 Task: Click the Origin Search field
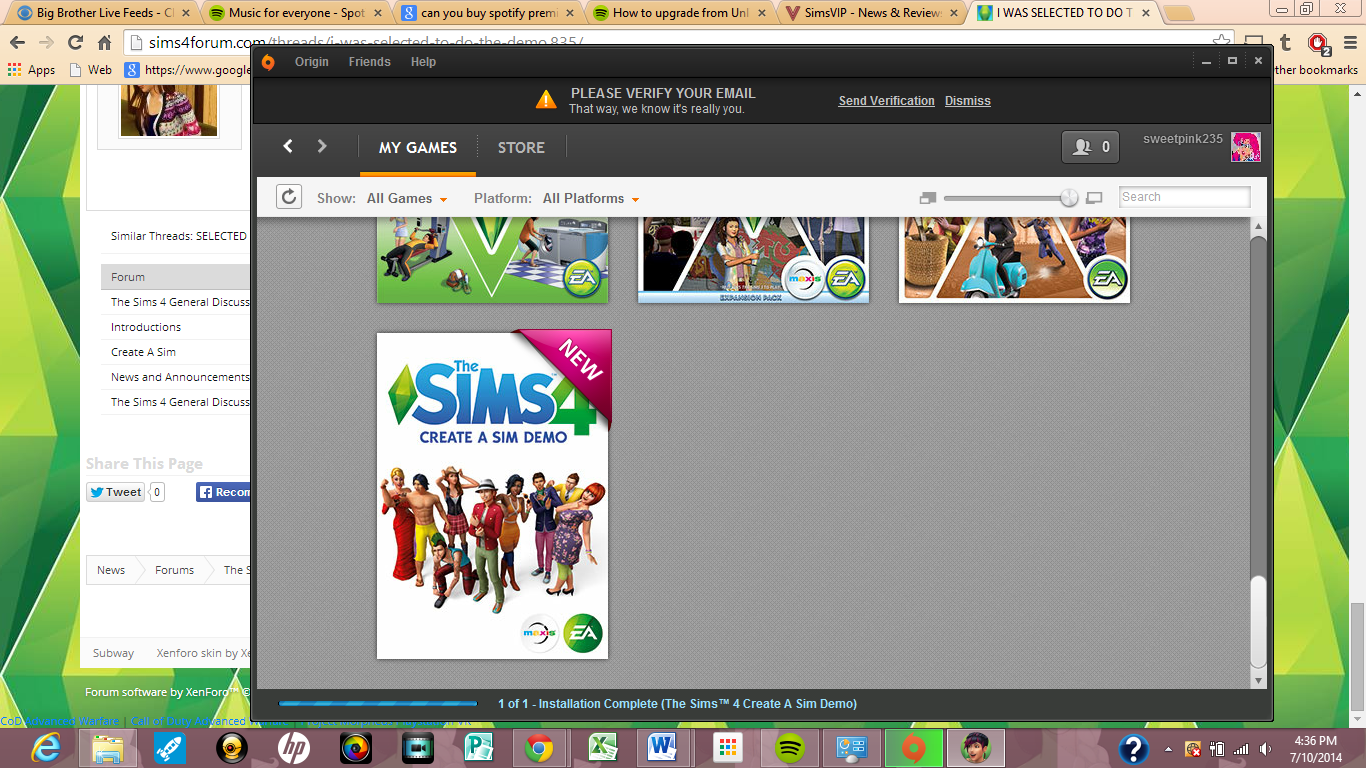point(1184,197)
